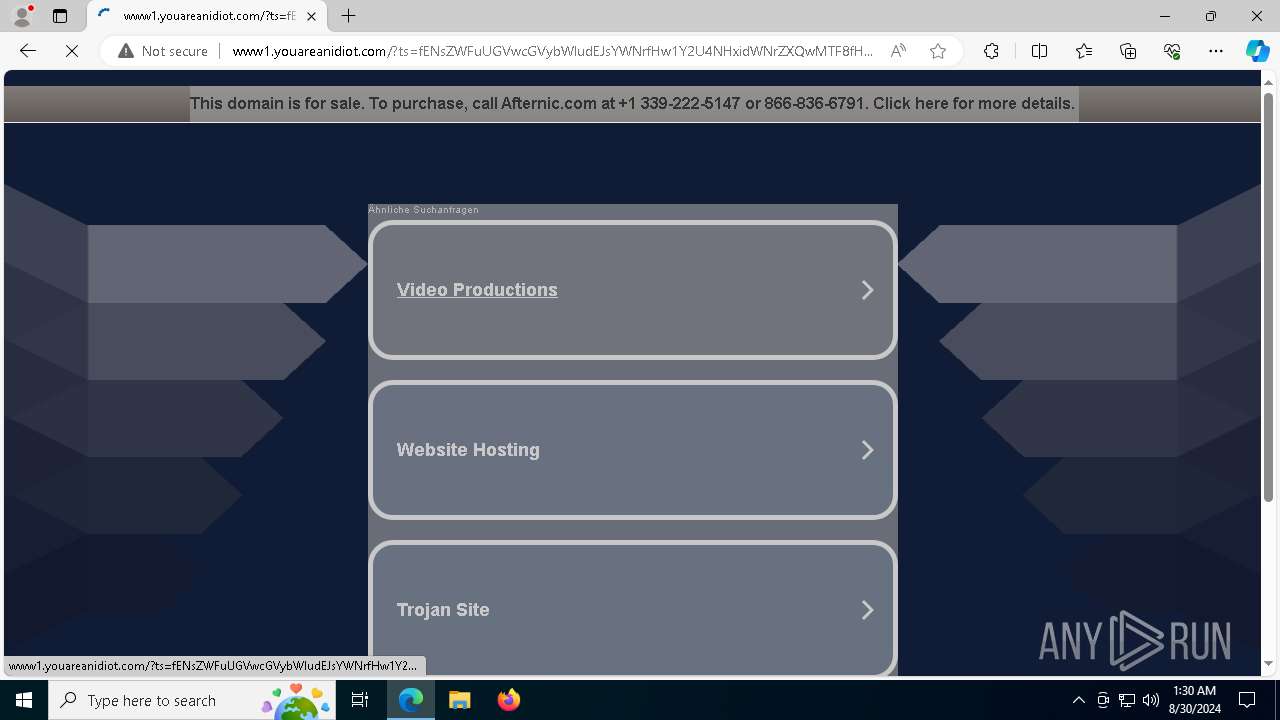Open the Extensions puzzle icon
This screenshot has height=720, width=1280.
point(991,51)
